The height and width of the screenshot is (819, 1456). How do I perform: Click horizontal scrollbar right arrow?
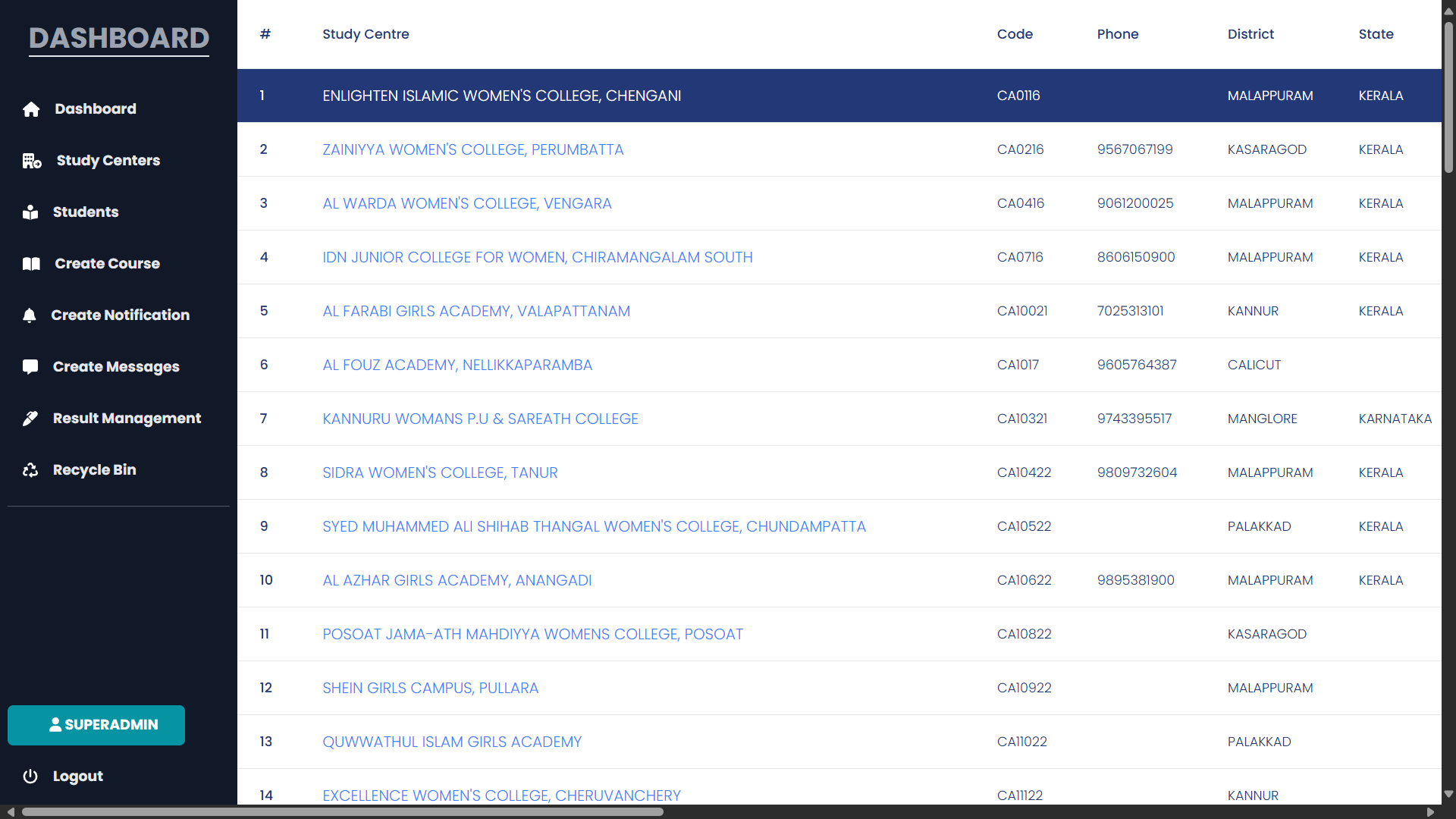pos(1430,812)
